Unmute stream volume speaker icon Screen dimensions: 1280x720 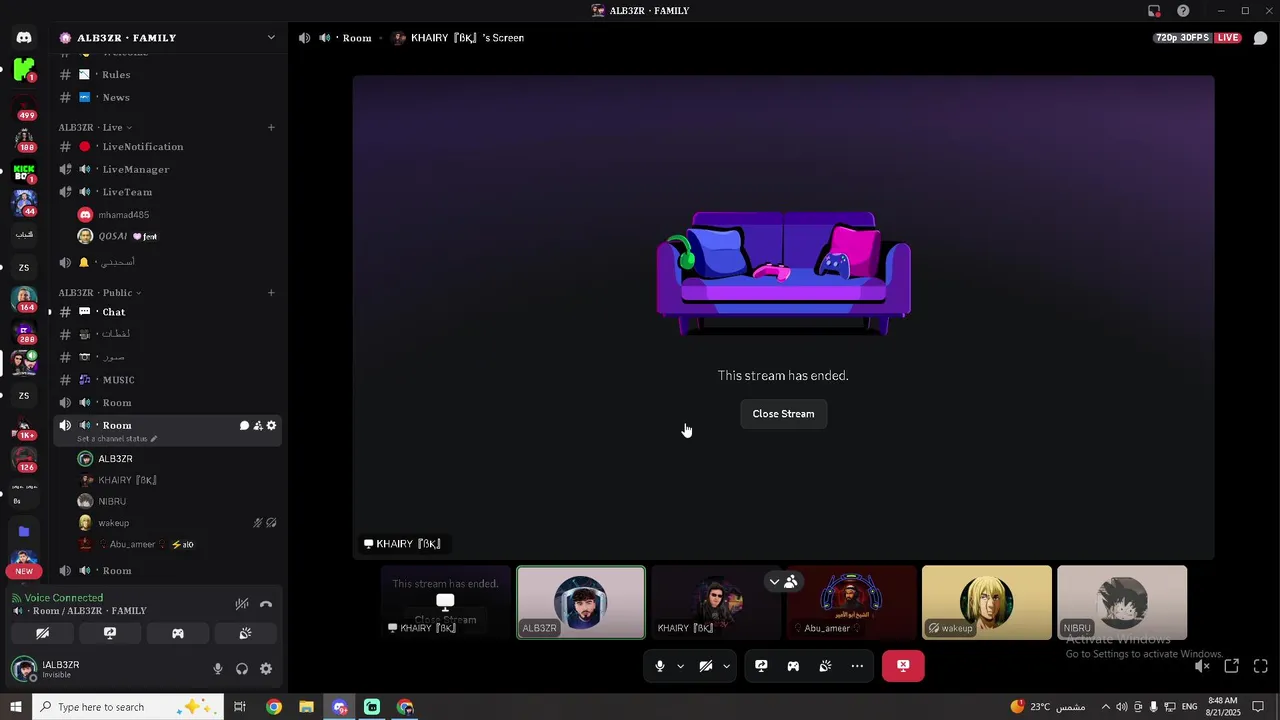[1202, 666]
